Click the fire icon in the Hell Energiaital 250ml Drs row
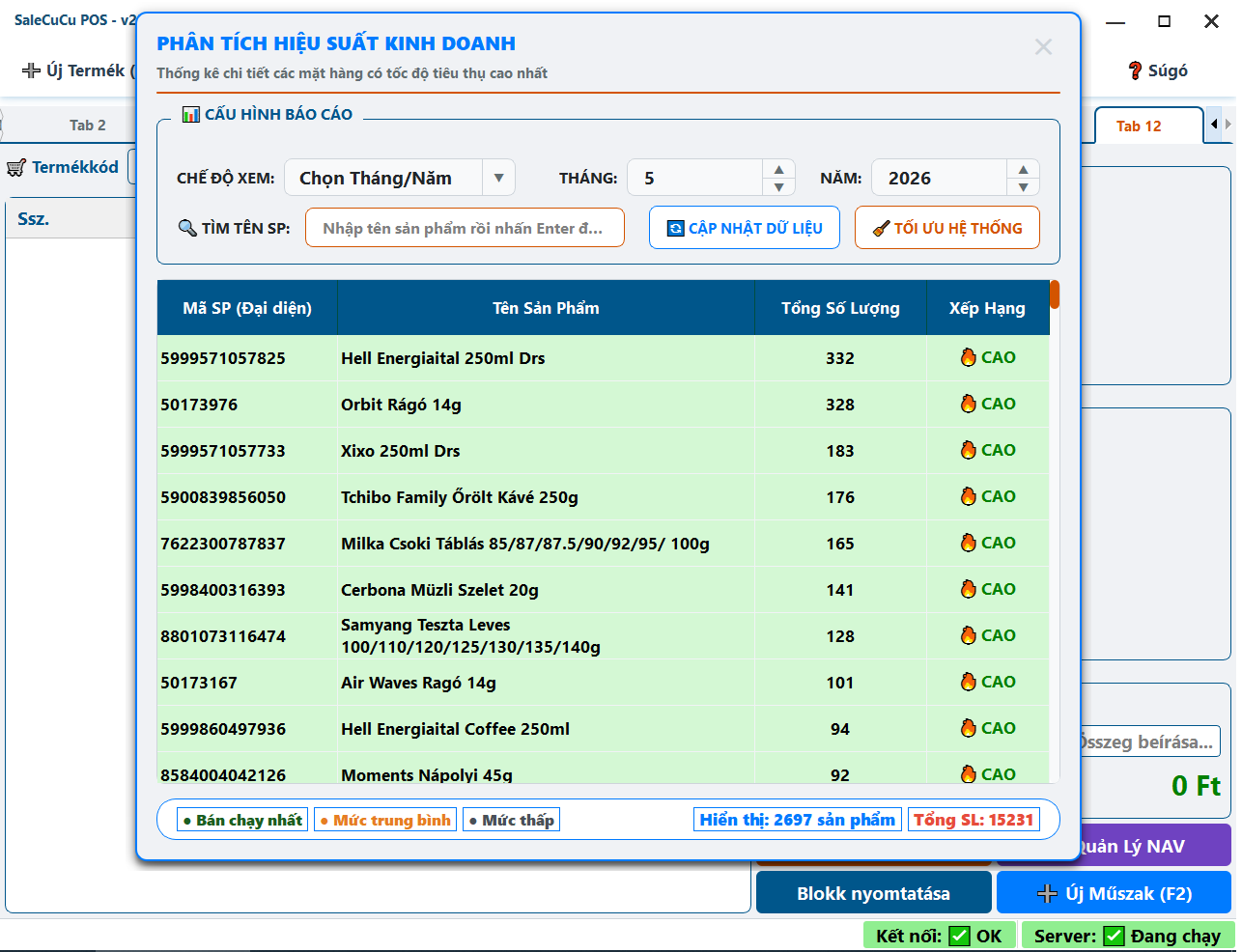 click(x=969, y=357)
